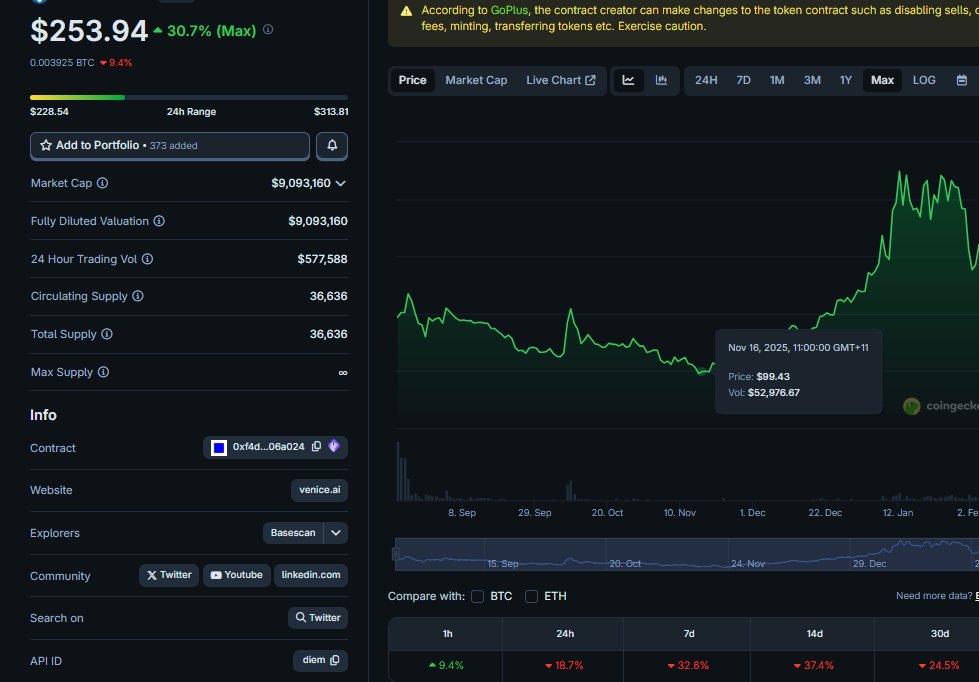
Task: Click the $253.94 price value
Action: (x=89, y=31)
